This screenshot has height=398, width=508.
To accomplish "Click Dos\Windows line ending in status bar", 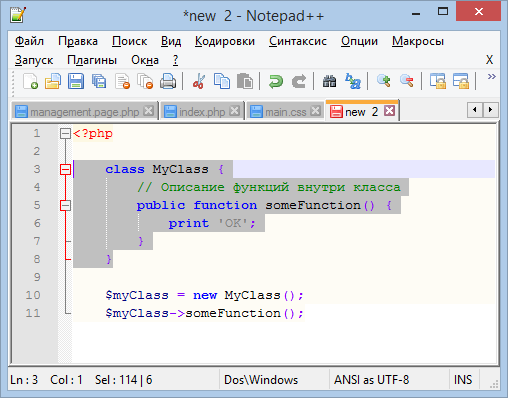I will tap(261, 380).
